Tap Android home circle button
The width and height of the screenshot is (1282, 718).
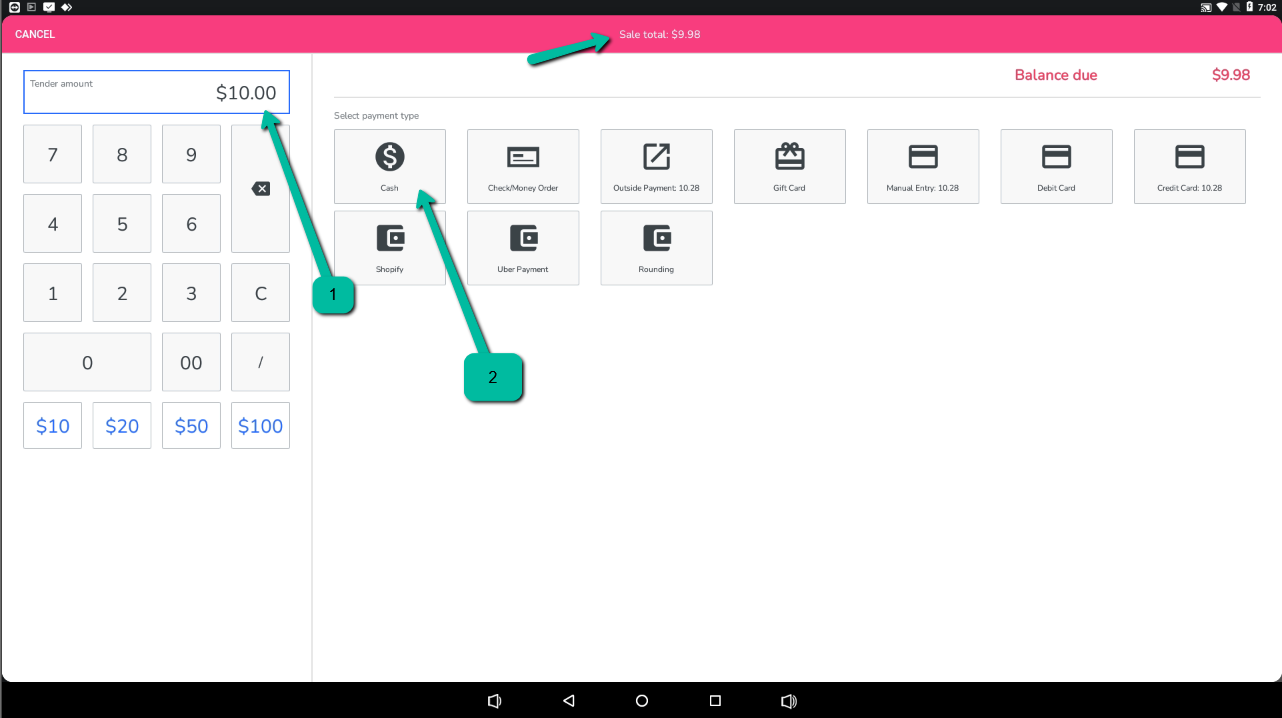pos(642,701)
